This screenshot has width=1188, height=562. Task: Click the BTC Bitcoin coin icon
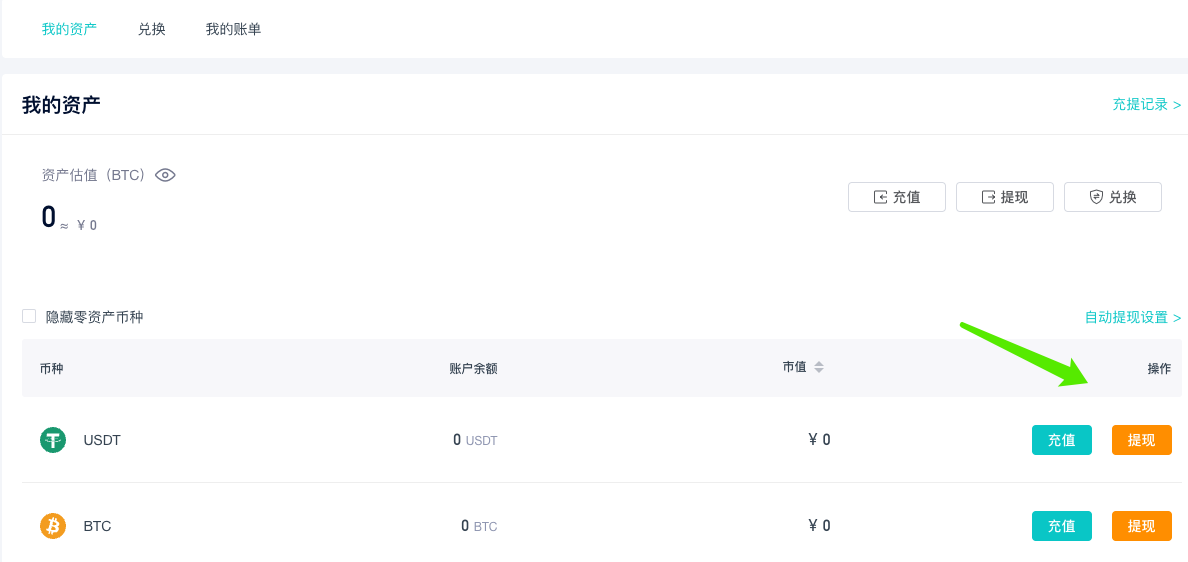(x=53, y=526)
